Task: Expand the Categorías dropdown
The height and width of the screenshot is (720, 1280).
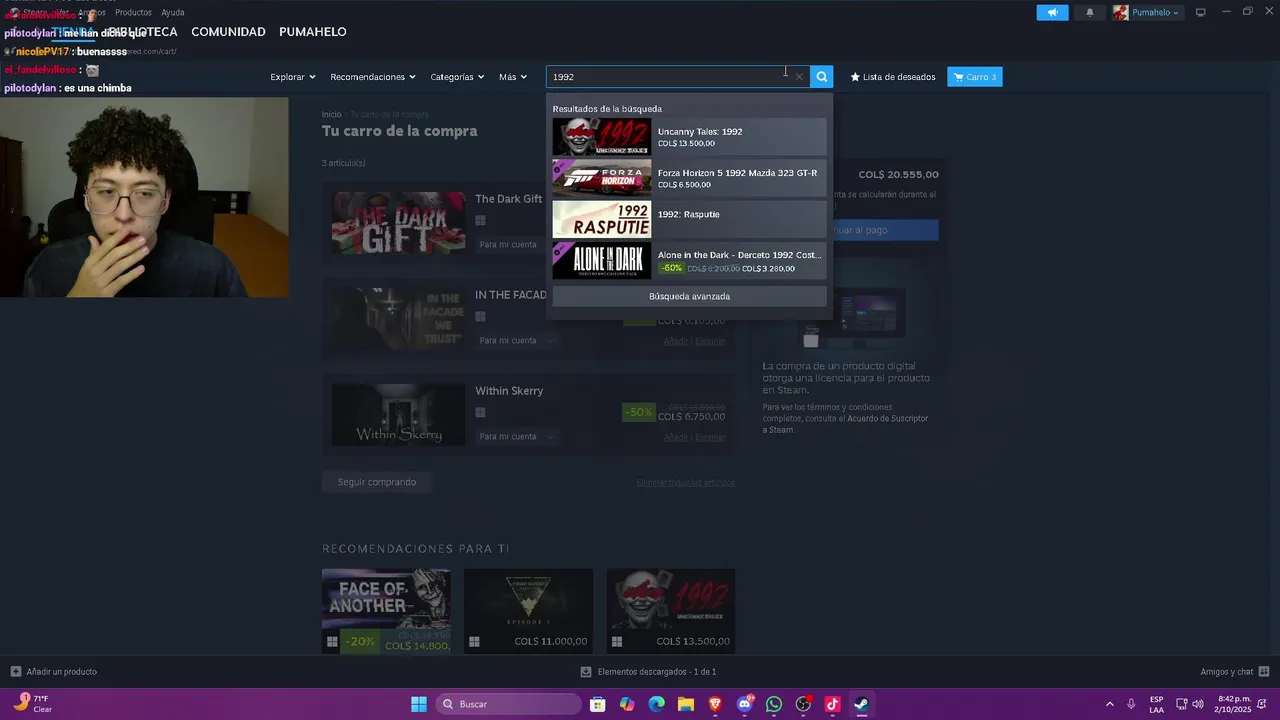Action: click(x=457, y=77)
